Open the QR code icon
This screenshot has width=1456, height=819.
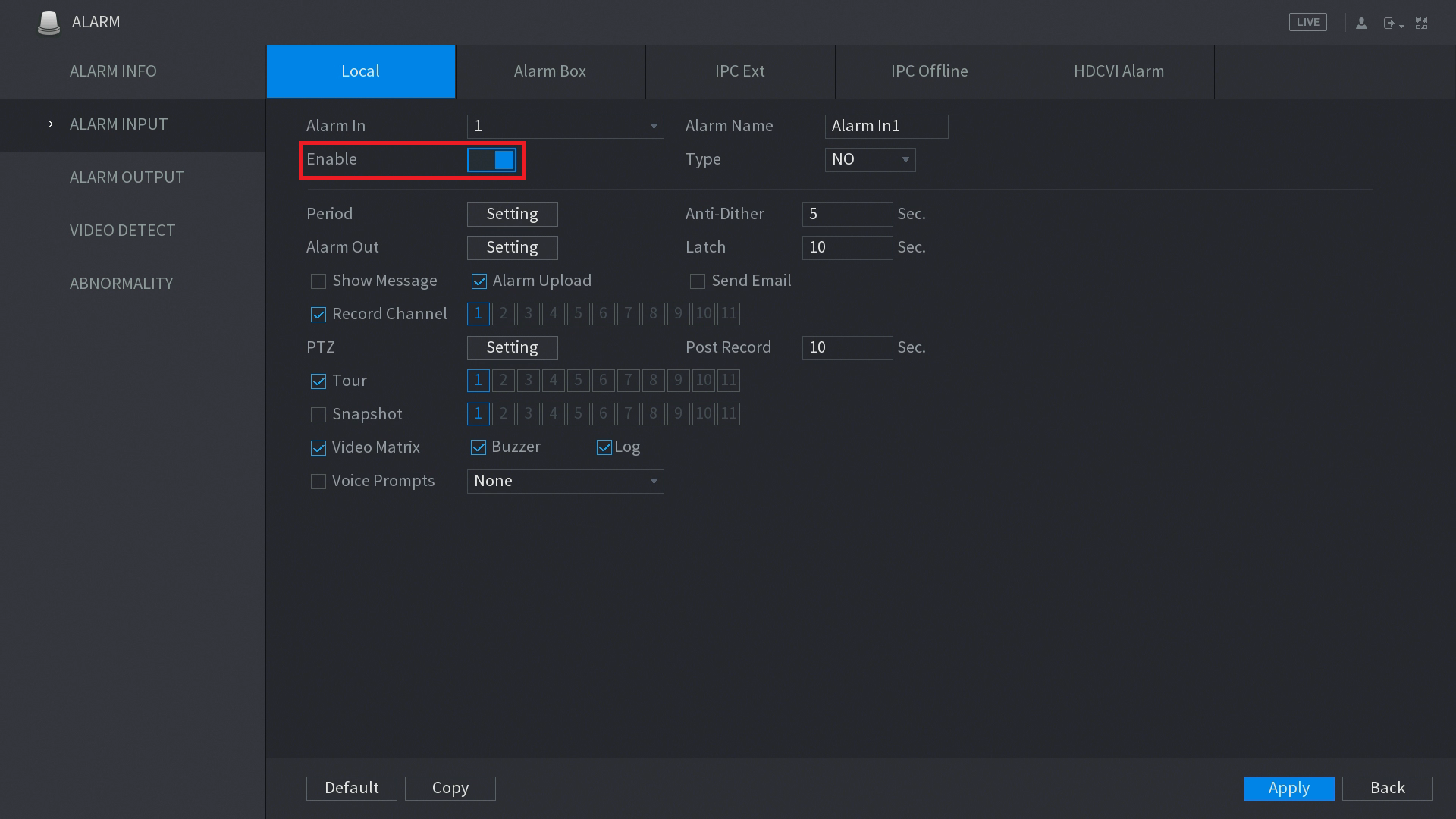coord(1422,23)
